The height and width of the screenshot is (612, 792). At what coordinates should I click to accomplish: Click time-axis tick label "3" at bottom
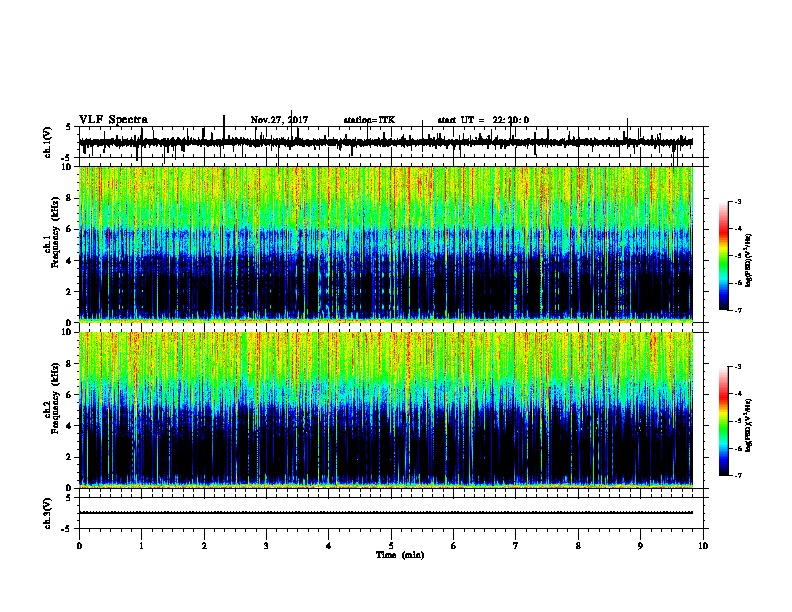coord(266,546)
